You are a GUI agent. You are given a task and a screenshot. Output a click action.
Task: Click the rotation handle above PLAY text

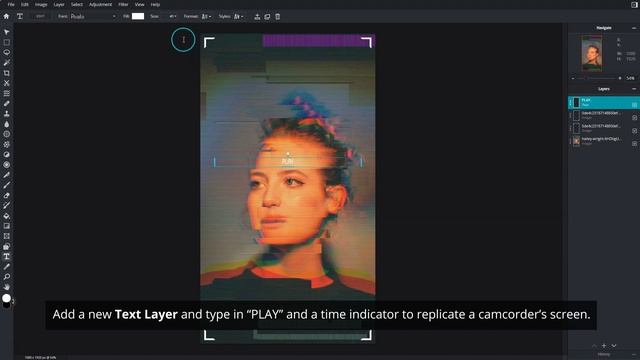point(288,154)
